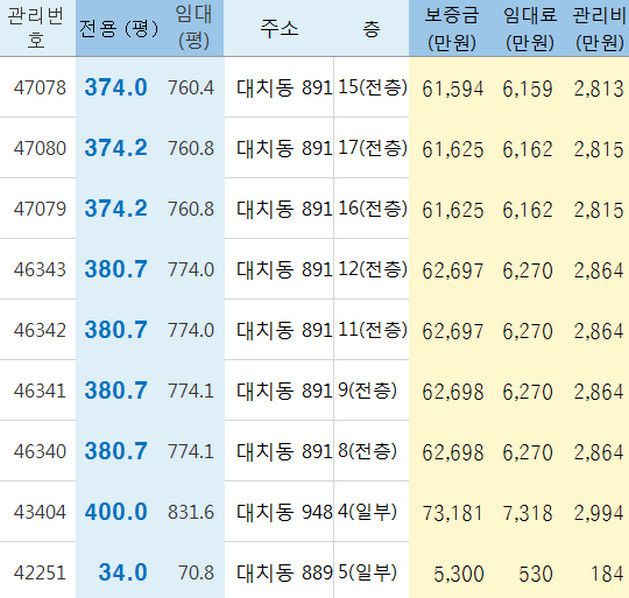This screenshot has height=598, width=629.
Task: Click maintenance fee 184
Action: pyautogui.click(x=607, y=574)
